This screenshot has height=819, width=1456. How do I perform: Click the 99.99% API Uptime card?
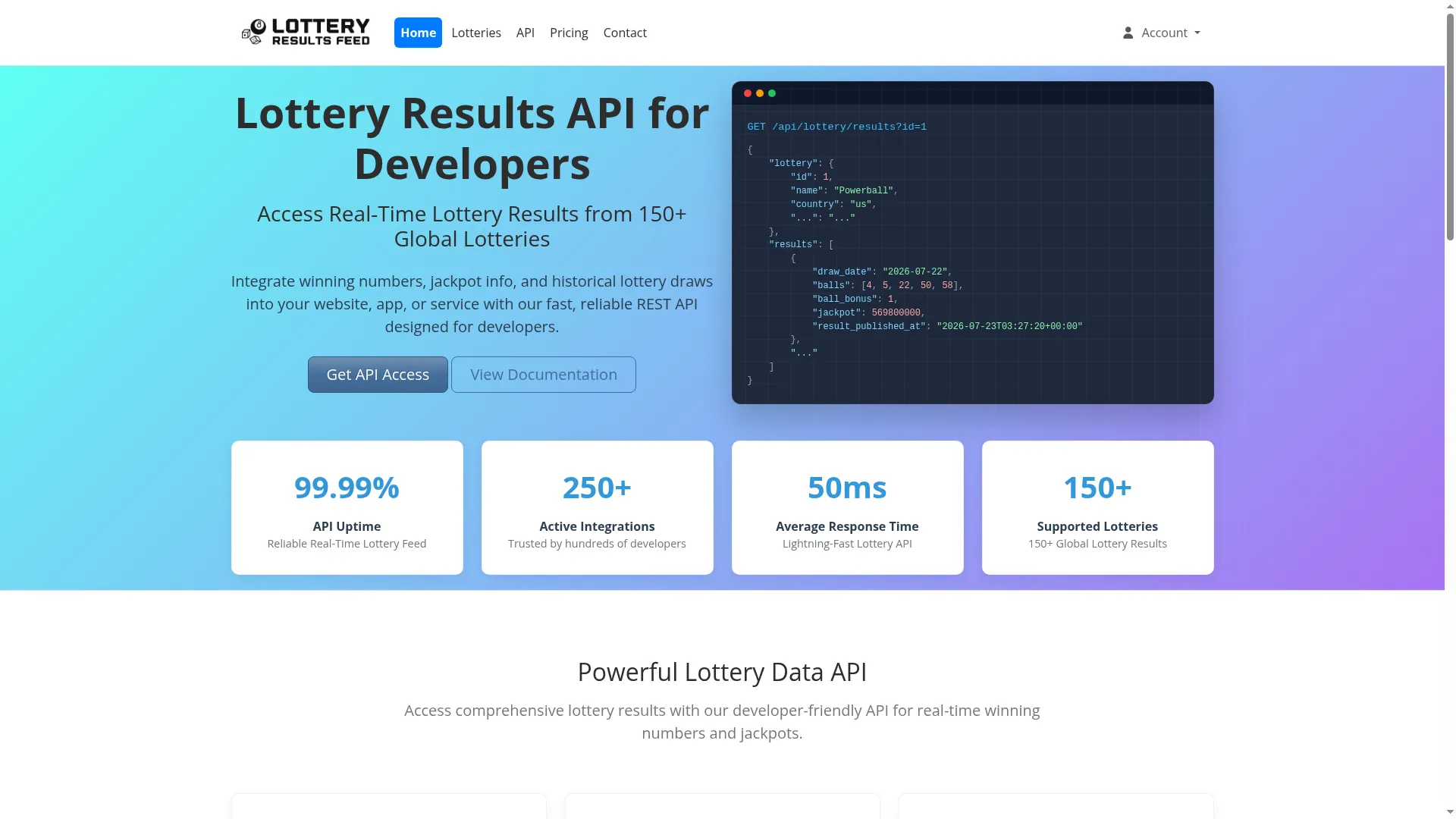coord(347,507)
